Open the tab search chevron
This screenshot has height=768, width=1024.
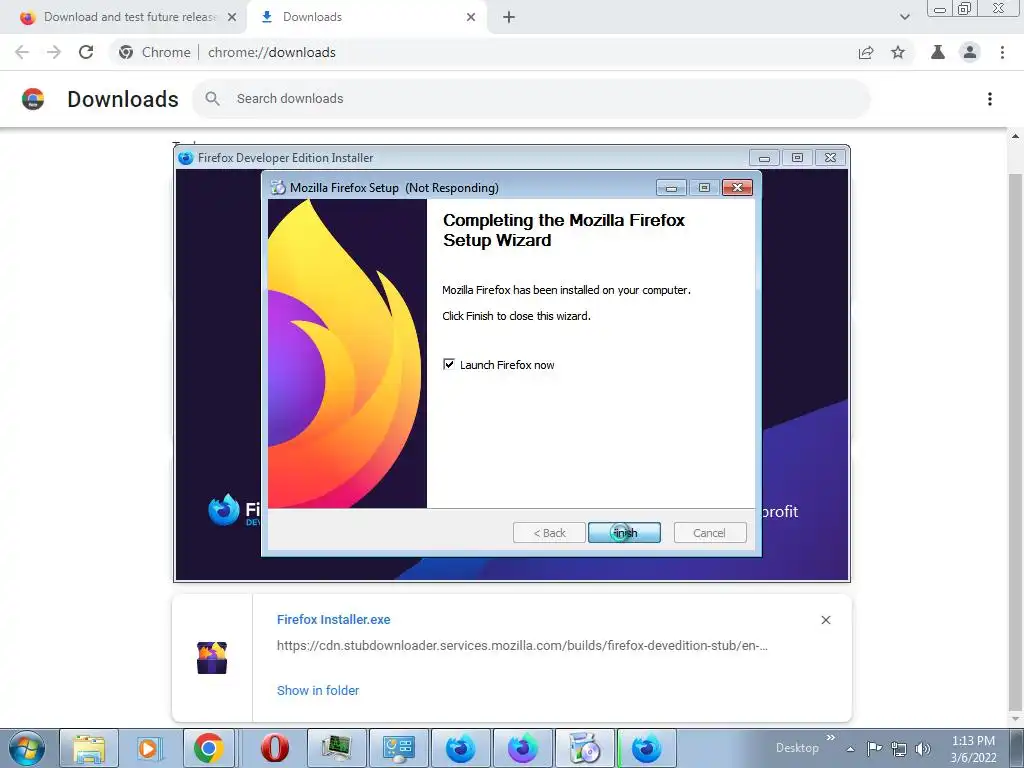click(x=904, y=17)
